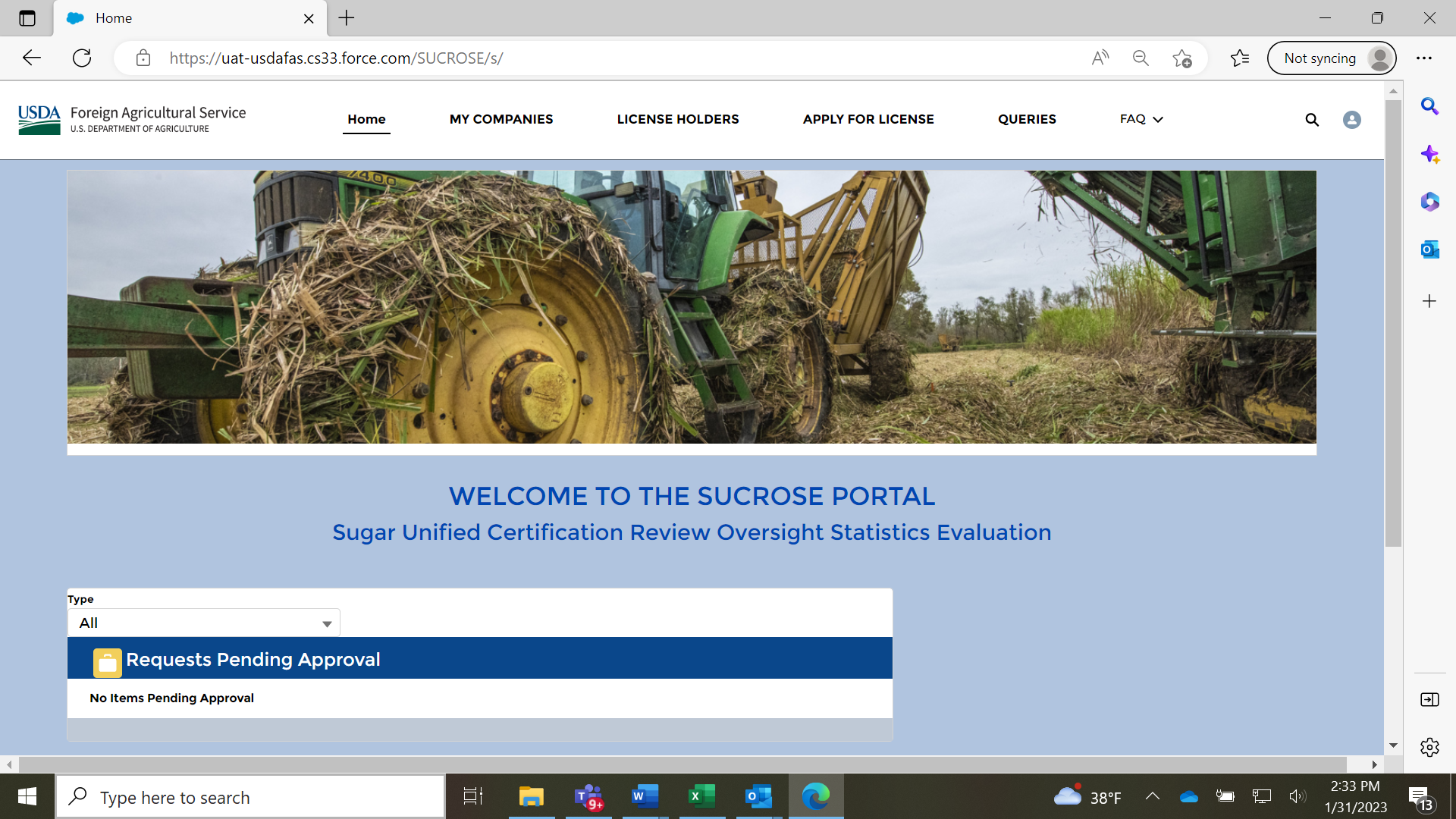The height and width of the screenshot is (819, 1456).
Task: Open the Edge sidebar settings gear
Action: click(x=1429, y=747)
